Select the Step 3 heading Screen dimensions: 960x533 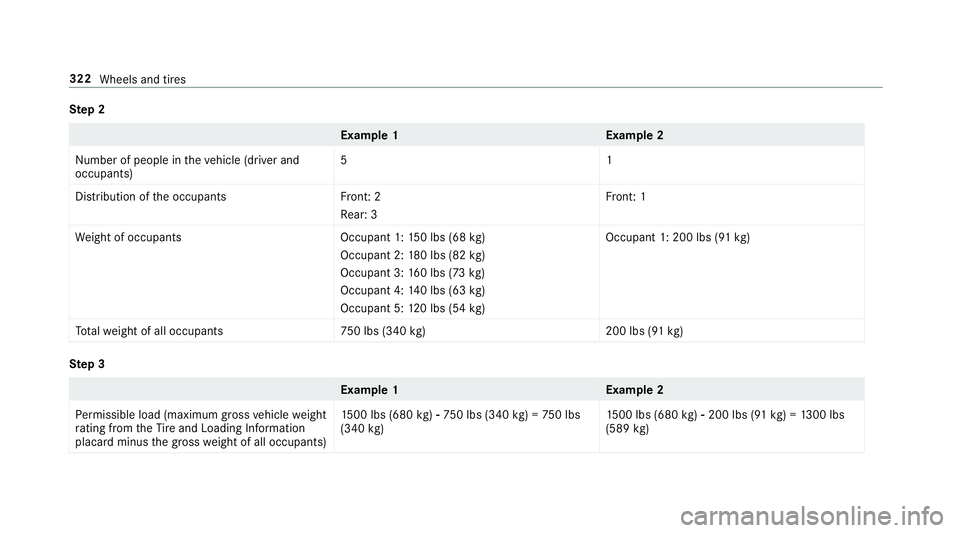tap(87, 364)
